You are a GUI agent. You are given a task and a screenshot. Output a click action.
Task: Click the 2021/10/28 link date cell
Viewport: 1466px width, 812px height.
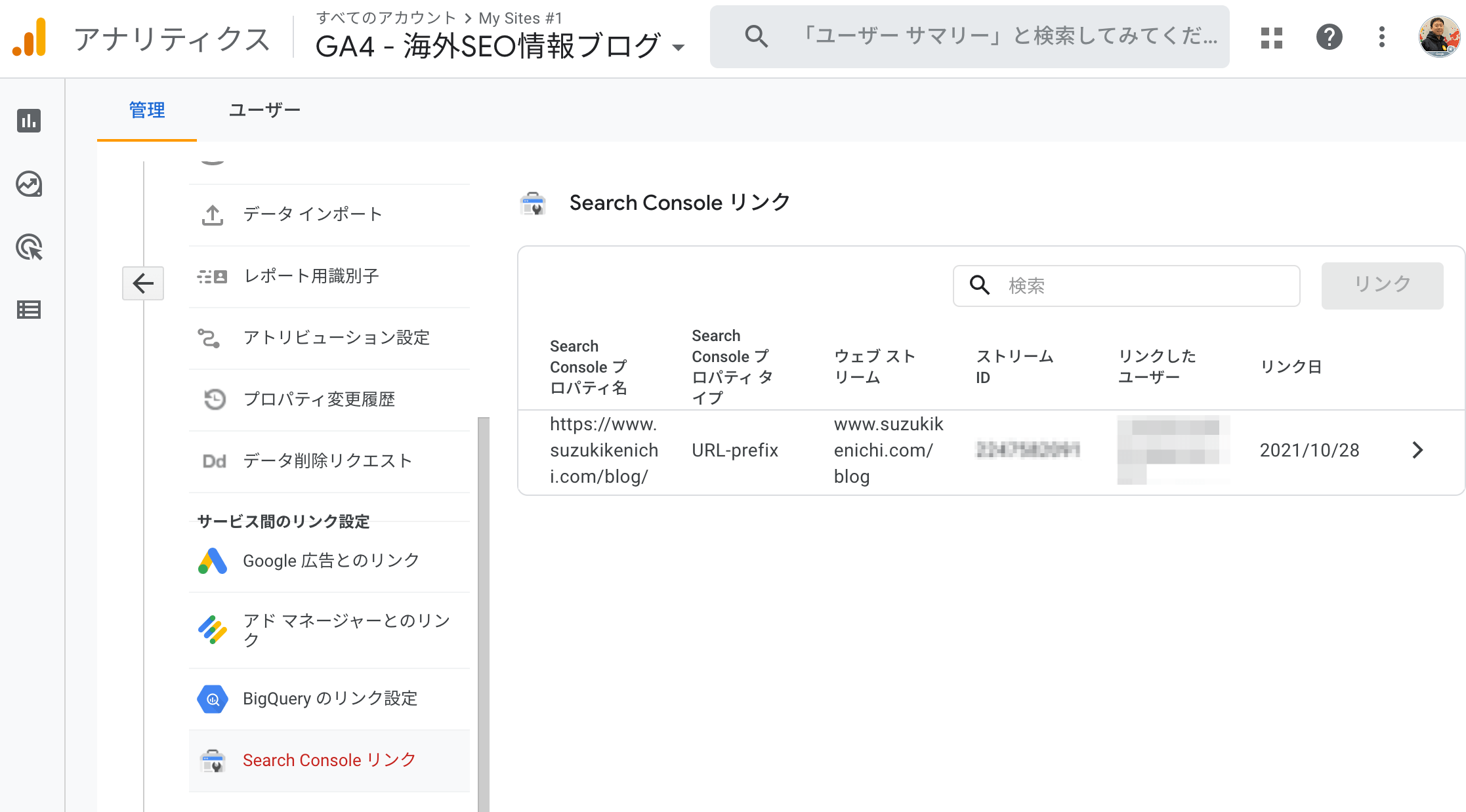[1309, 451]
